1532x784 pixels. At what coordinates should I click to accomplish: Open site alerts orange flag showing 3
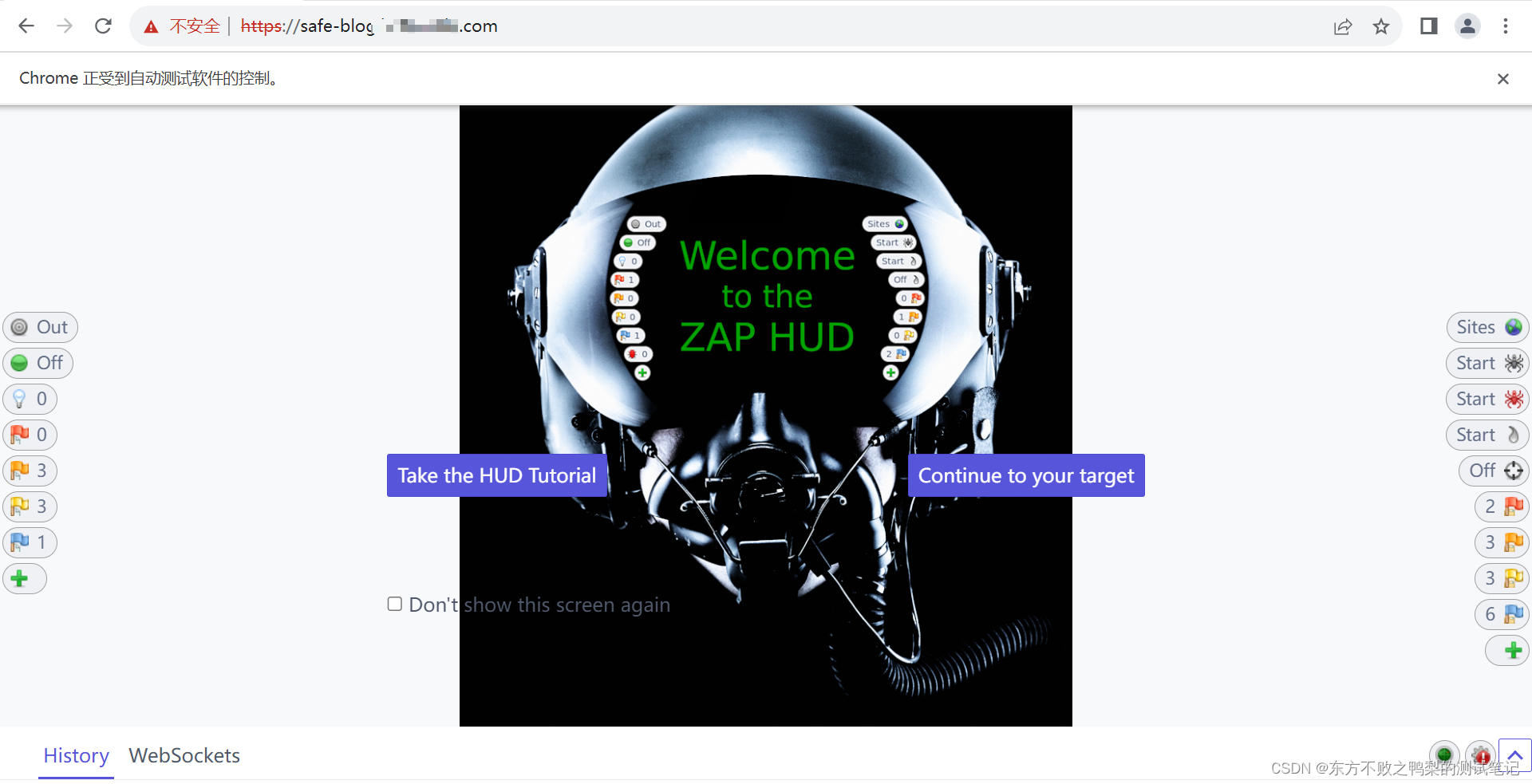(x=1502, y=542)
